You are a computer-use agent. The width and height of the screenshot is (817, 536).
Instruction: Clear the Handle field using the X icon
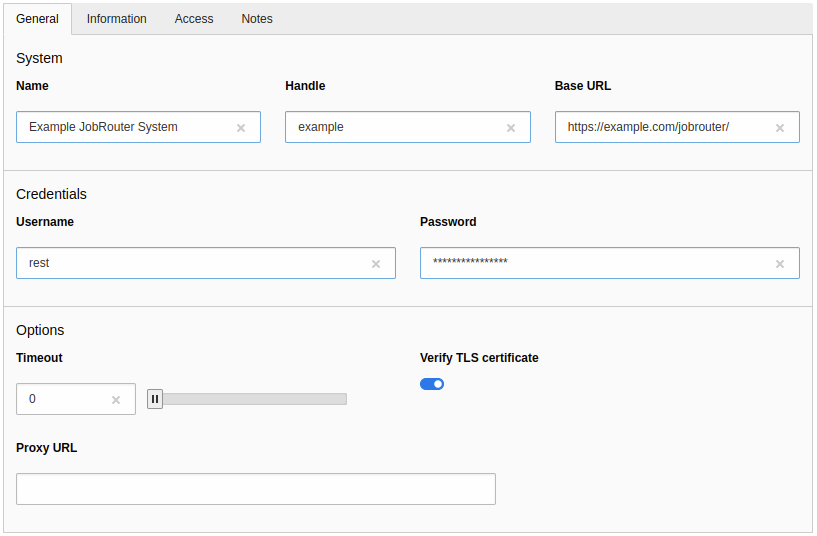click(511, 128)
